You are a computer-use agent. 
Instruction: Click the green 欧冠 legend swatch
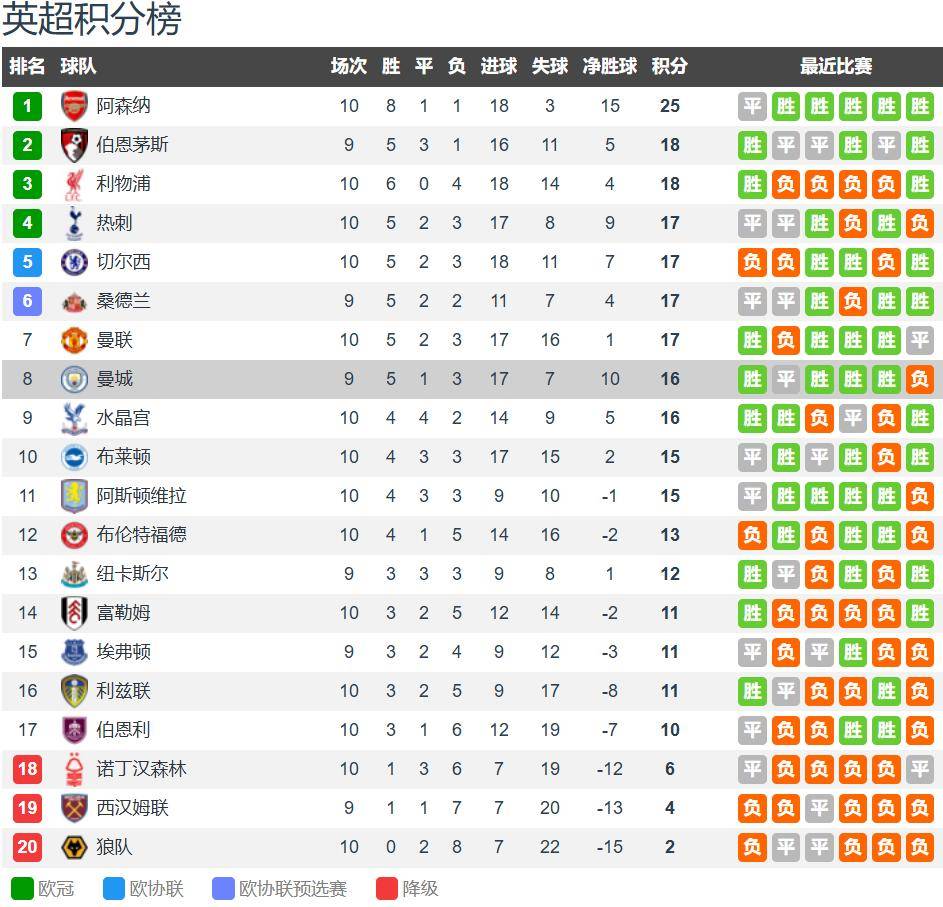click(22, 888)
